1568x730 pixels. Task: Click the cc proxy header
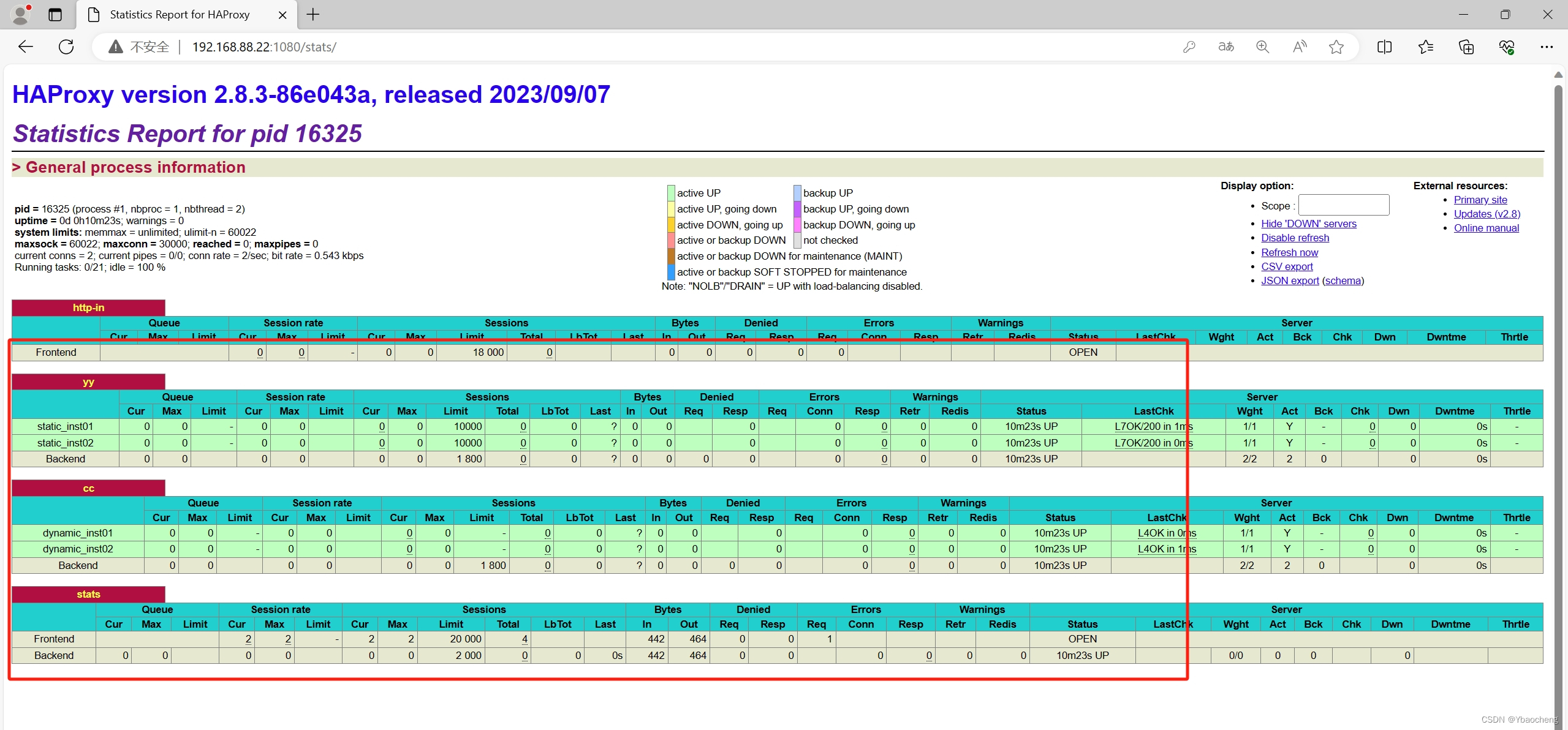88,488
